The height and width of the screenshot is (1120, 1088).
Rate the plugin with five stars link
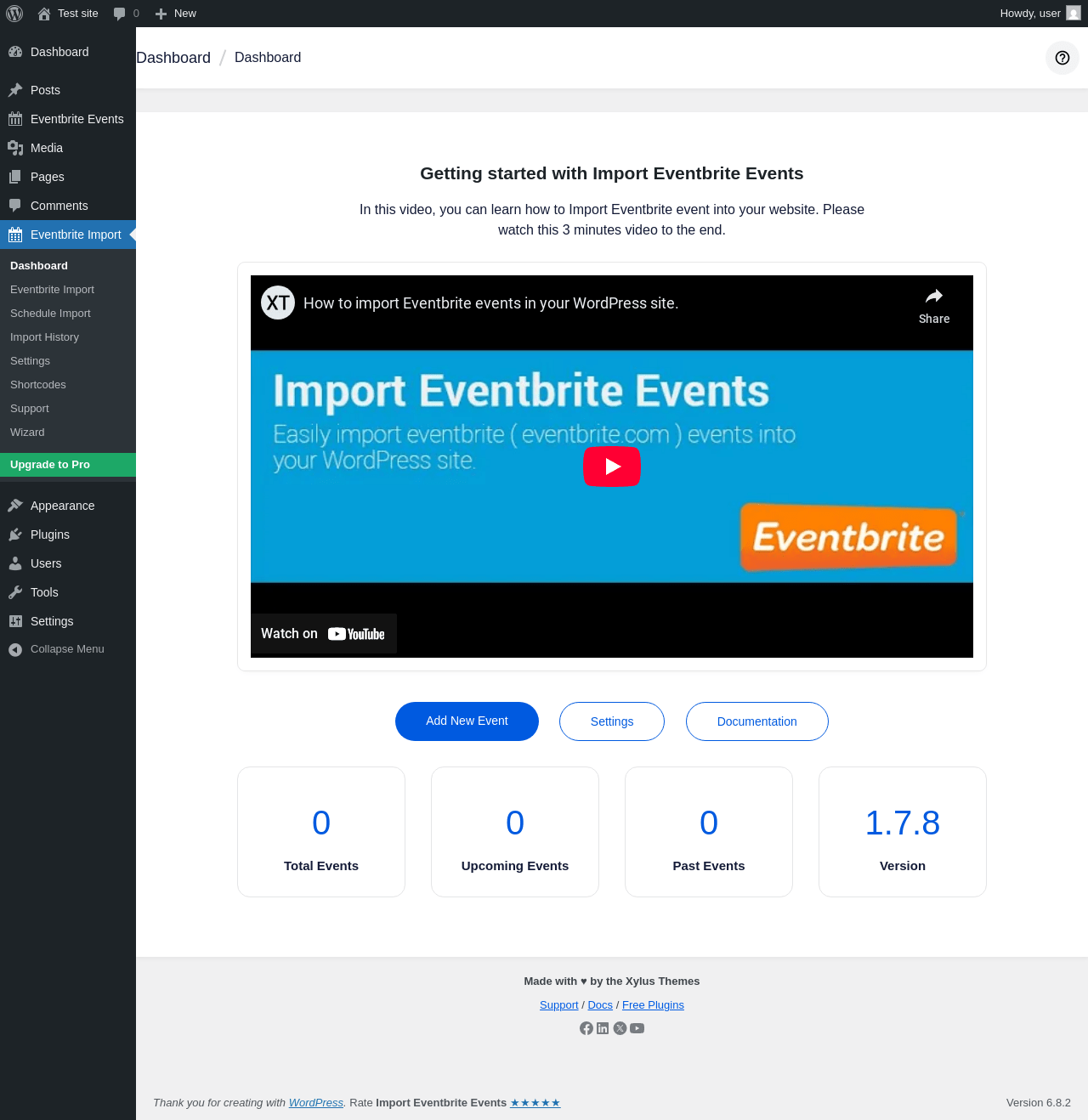click(535, 1103)
